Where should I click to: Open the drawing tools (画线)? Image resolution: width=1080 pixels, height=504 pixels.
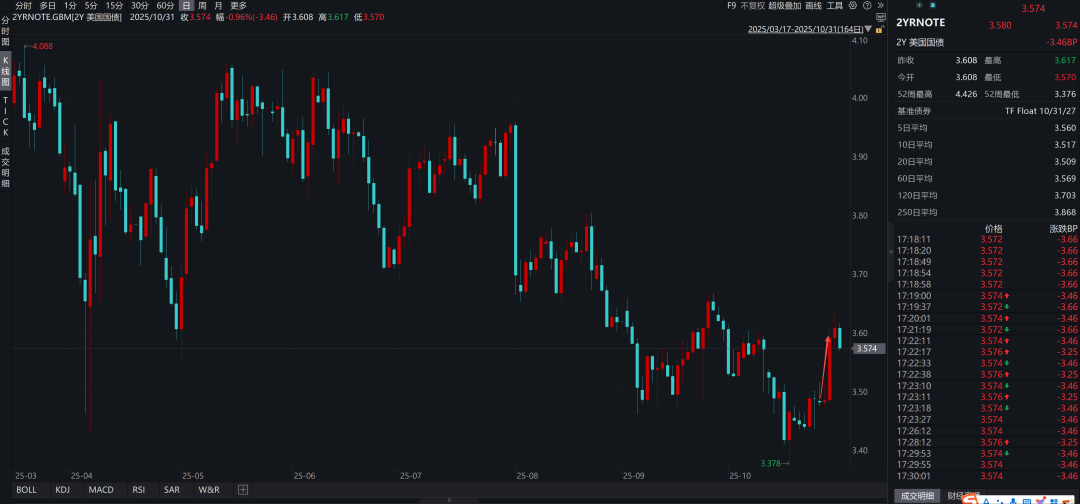813,5
